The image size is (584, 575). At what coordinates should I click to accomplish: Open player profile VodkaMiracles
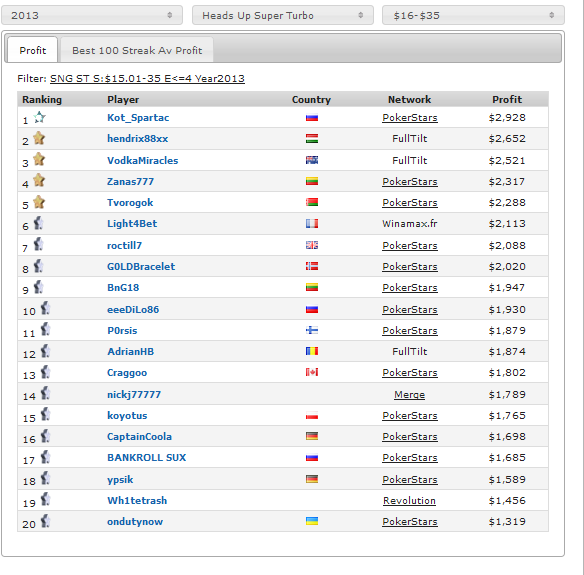coord(143,161)
